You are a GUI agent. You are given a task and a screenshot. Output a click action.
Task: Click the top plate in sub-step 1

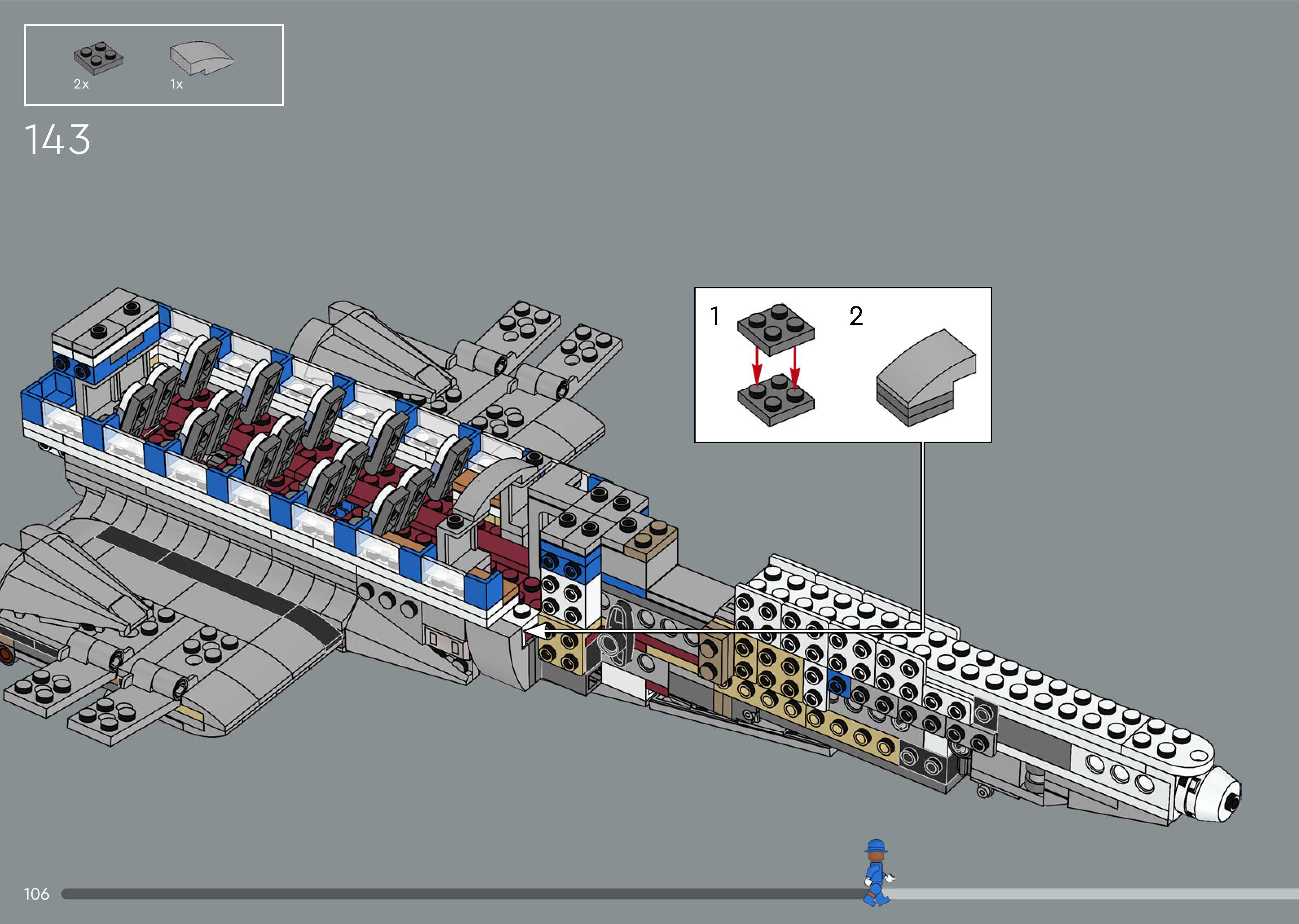tap(776, 330)
